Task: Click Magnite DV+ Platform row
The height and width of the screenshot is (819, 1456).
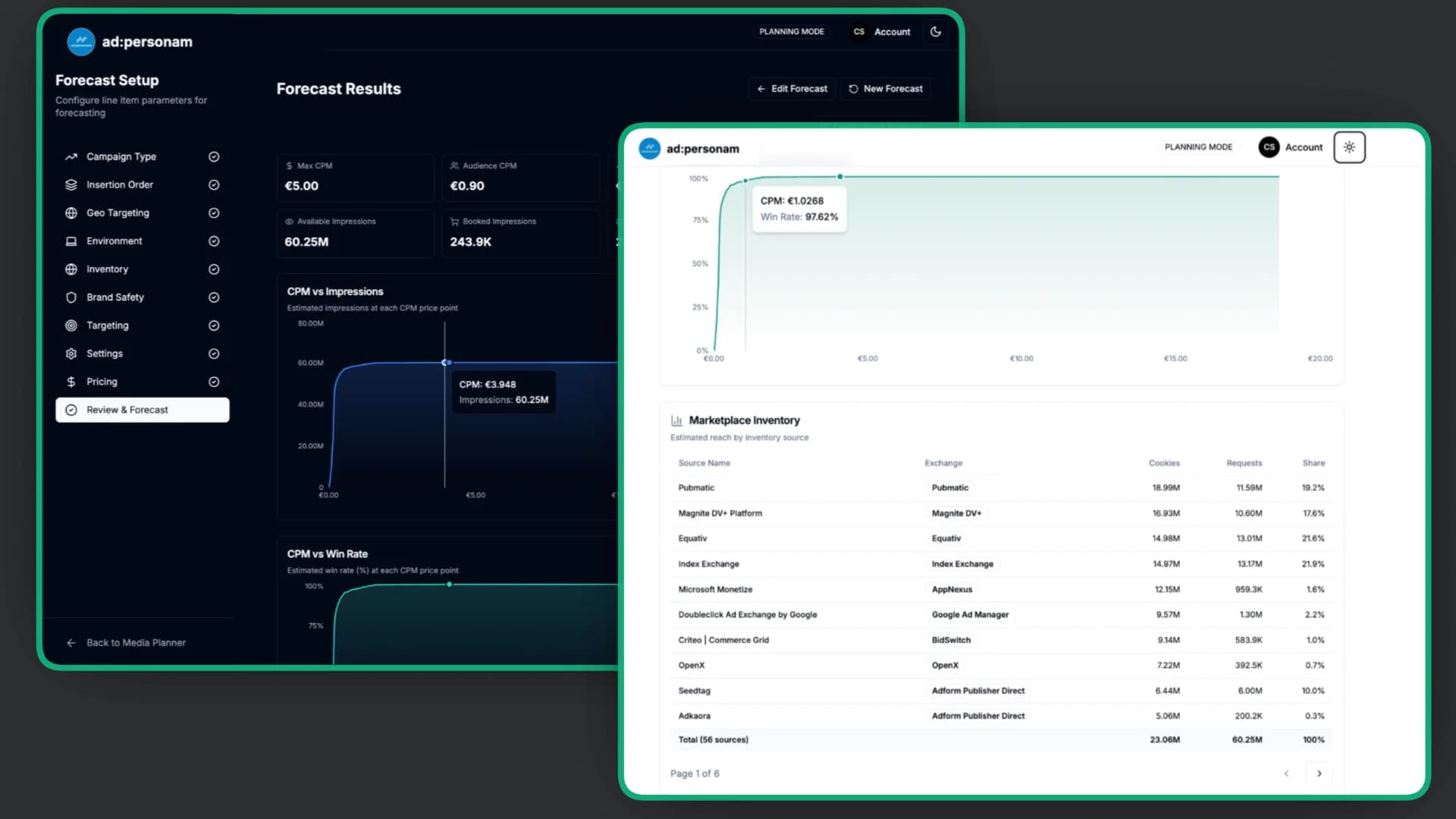Action: [x=1001, y=513]
